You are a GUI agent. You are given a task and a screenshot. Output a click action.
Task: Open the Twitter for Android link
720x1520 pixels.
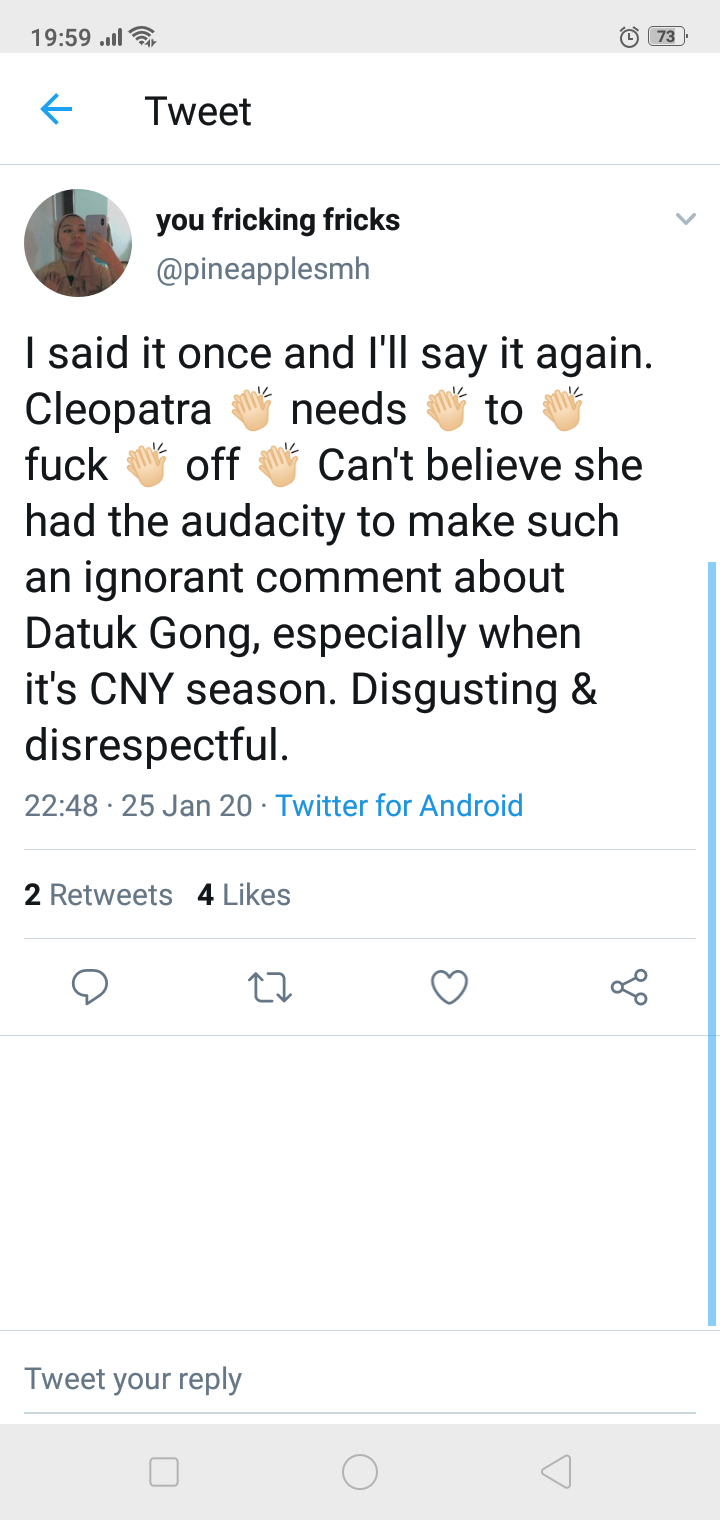[399, 805]
